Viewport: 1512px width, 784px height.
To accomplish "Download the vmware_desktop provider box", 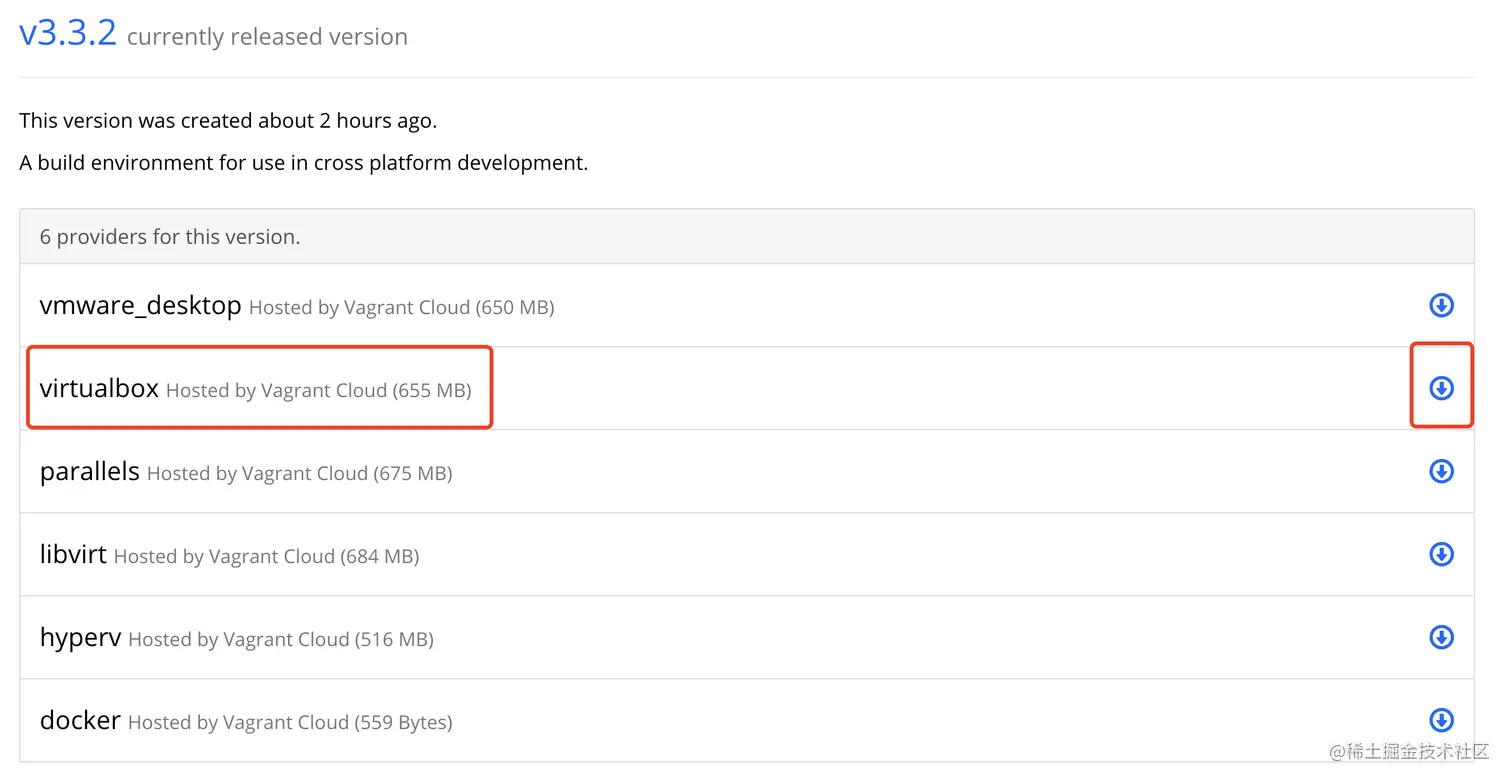I will [x=1441, y=305].
